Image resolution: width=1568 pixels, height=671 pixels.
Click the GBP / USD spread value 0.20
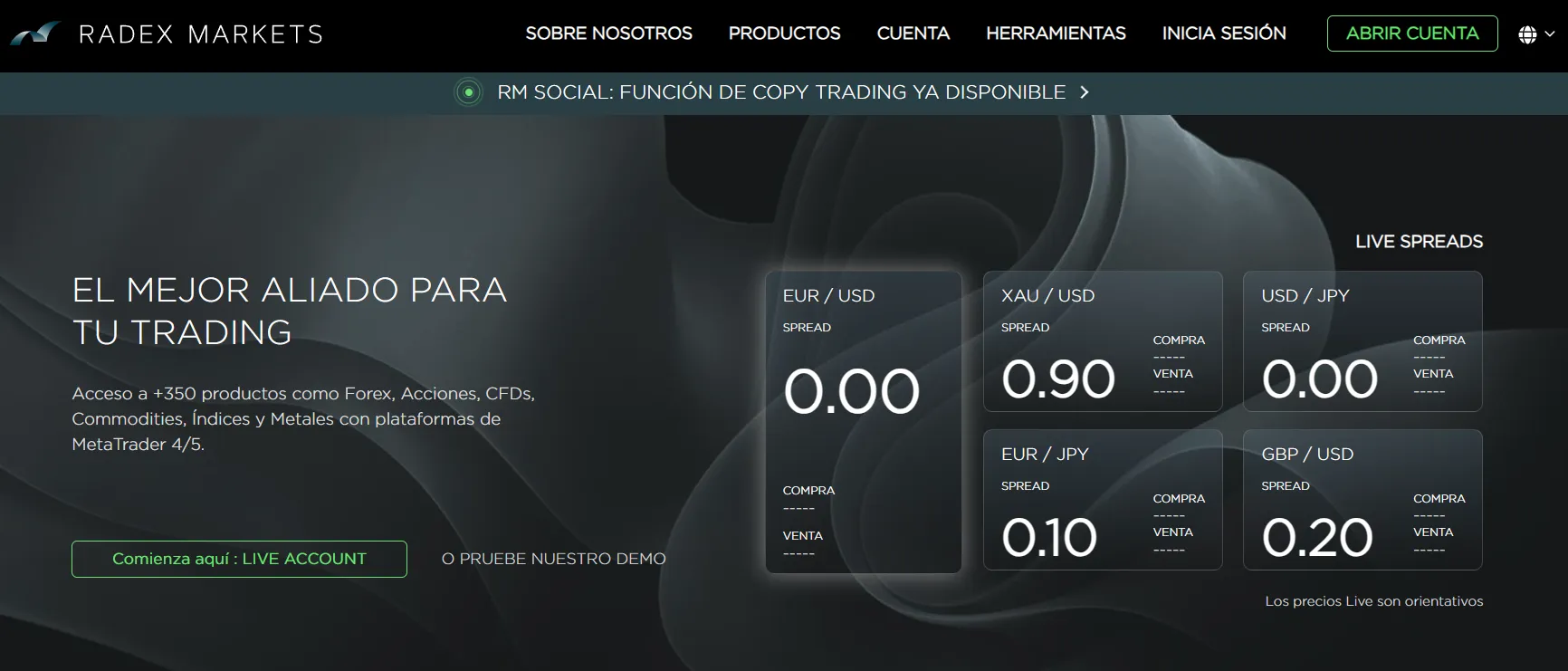pyautogui.click(x=1317, y=537)
